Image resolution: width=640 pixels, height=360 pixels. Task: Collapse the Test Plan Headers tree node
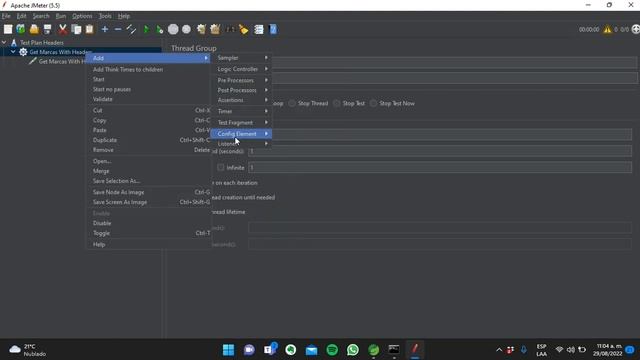[4, 42]
